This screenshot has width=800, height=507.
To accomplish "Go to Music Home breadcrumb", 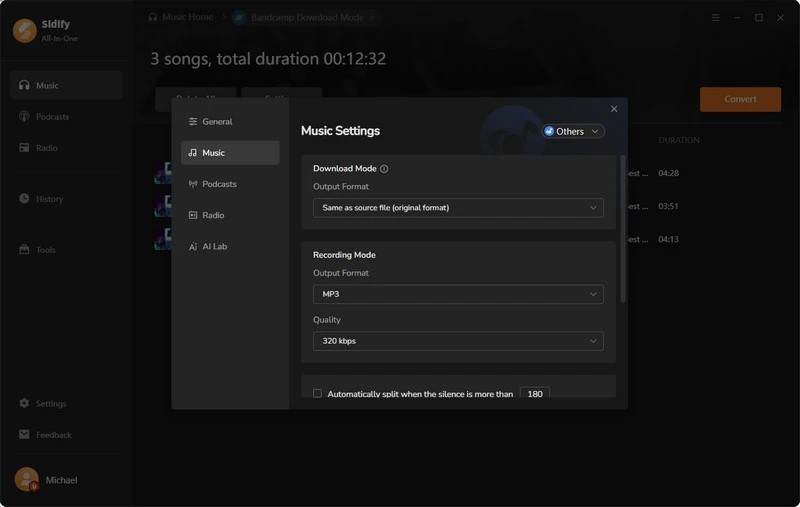I will click(181, 17).
